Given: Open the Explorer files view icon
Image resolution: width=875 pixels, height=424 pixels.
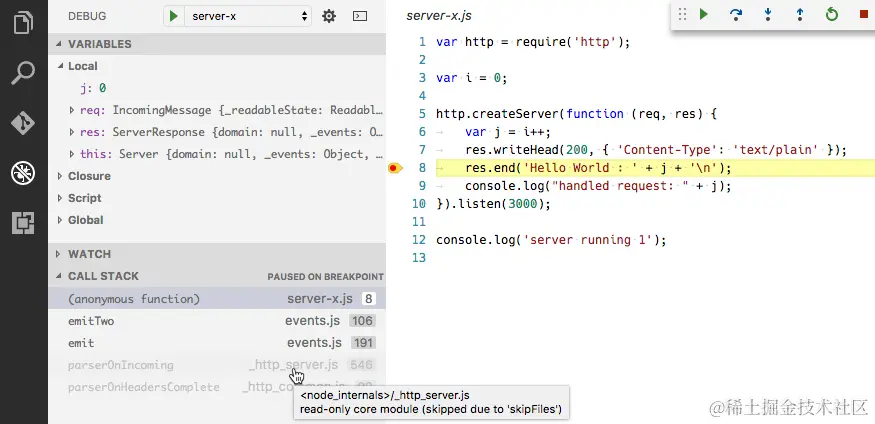Looking at the screenshot, I should 23,22.
